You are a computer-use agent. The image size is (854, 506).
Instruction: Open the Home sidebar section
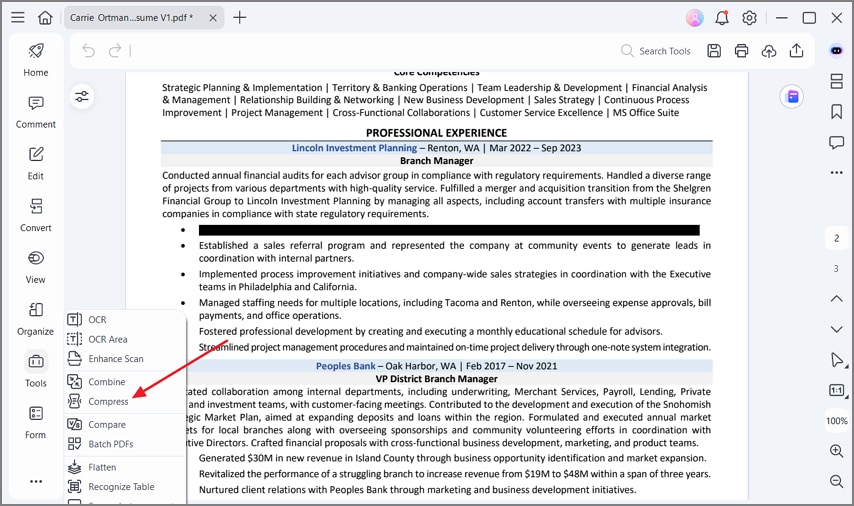pos(36,60)
